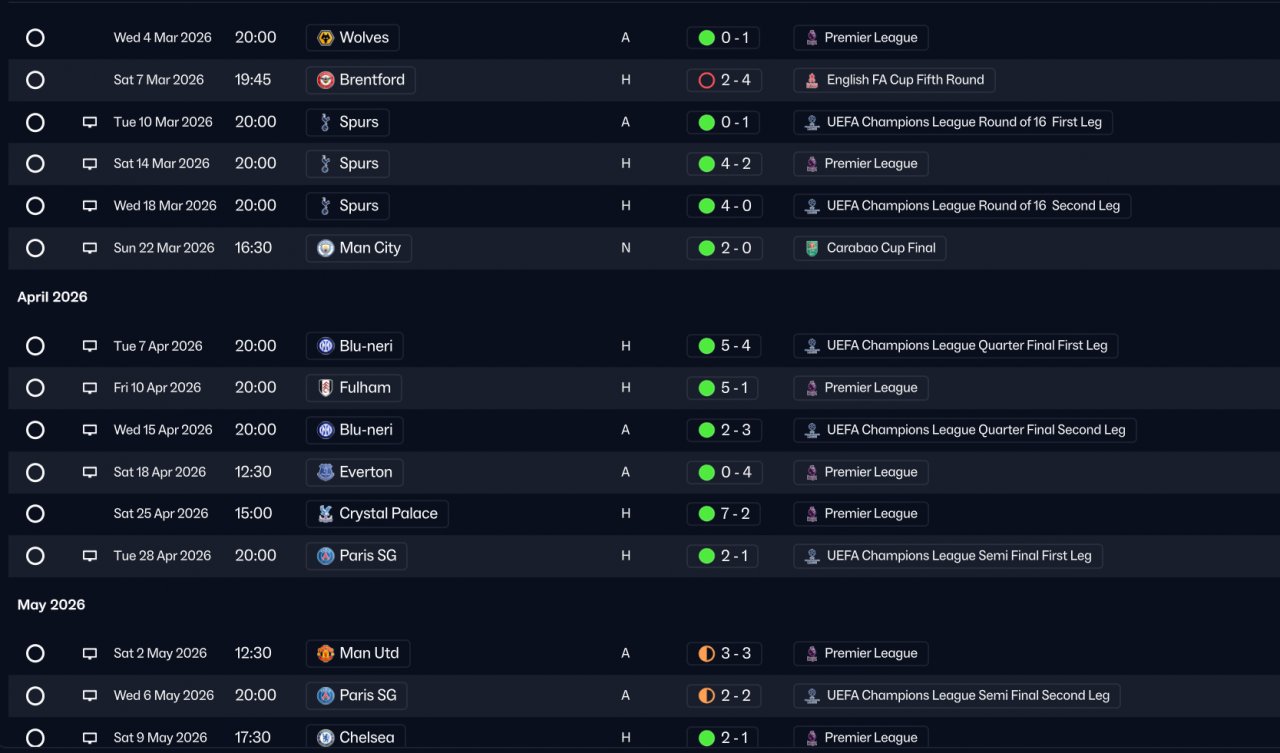The image size is (1280, 753).
Task: Click the Carabao Cup Final competition icon
Action: pyautogui.click(x=812, y=248)
